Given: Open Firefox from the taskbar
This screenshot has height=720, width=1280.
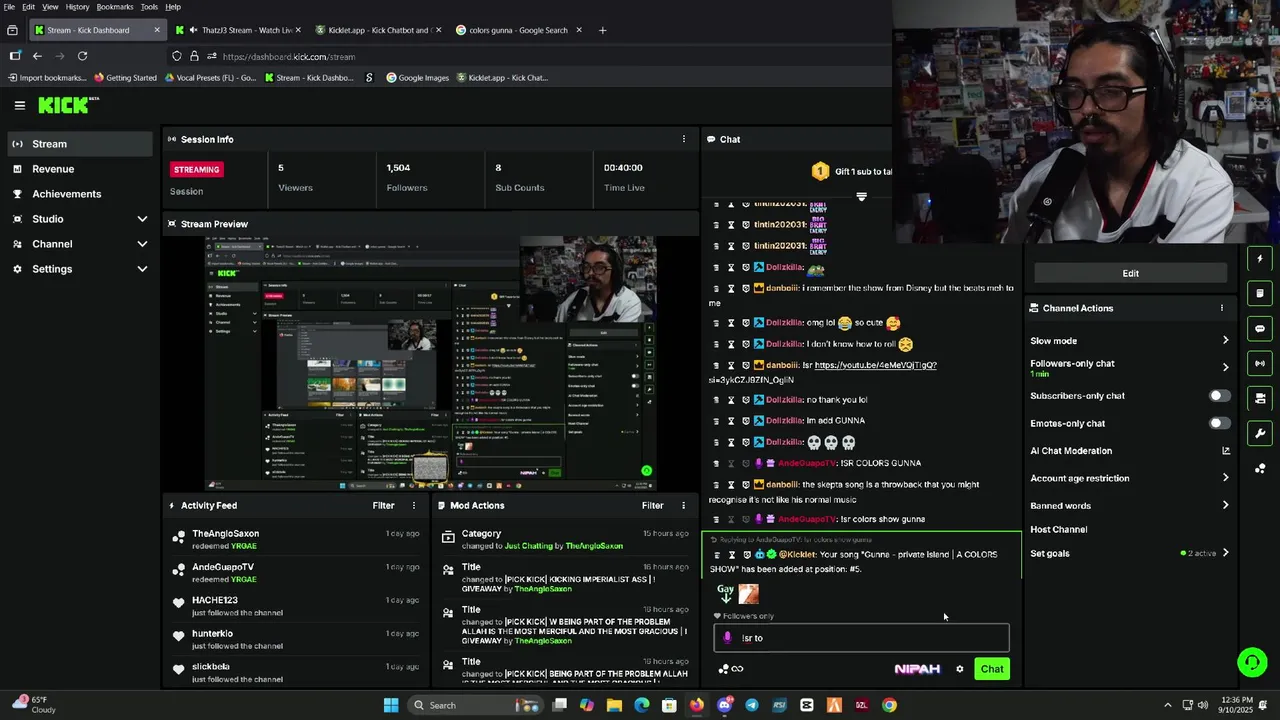Looking at the screenshot, I should click(696, 705).
